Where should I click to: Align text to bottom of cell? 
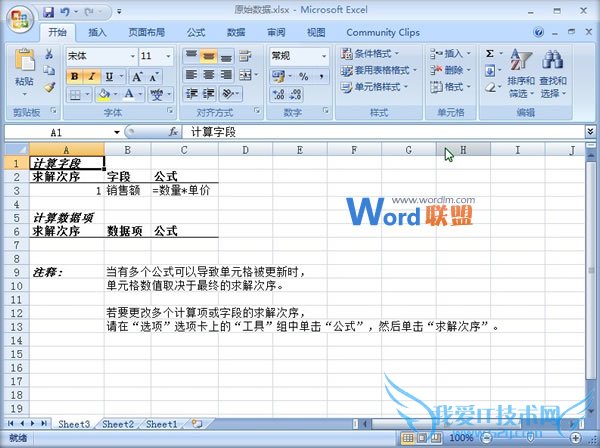coord(226,56)
